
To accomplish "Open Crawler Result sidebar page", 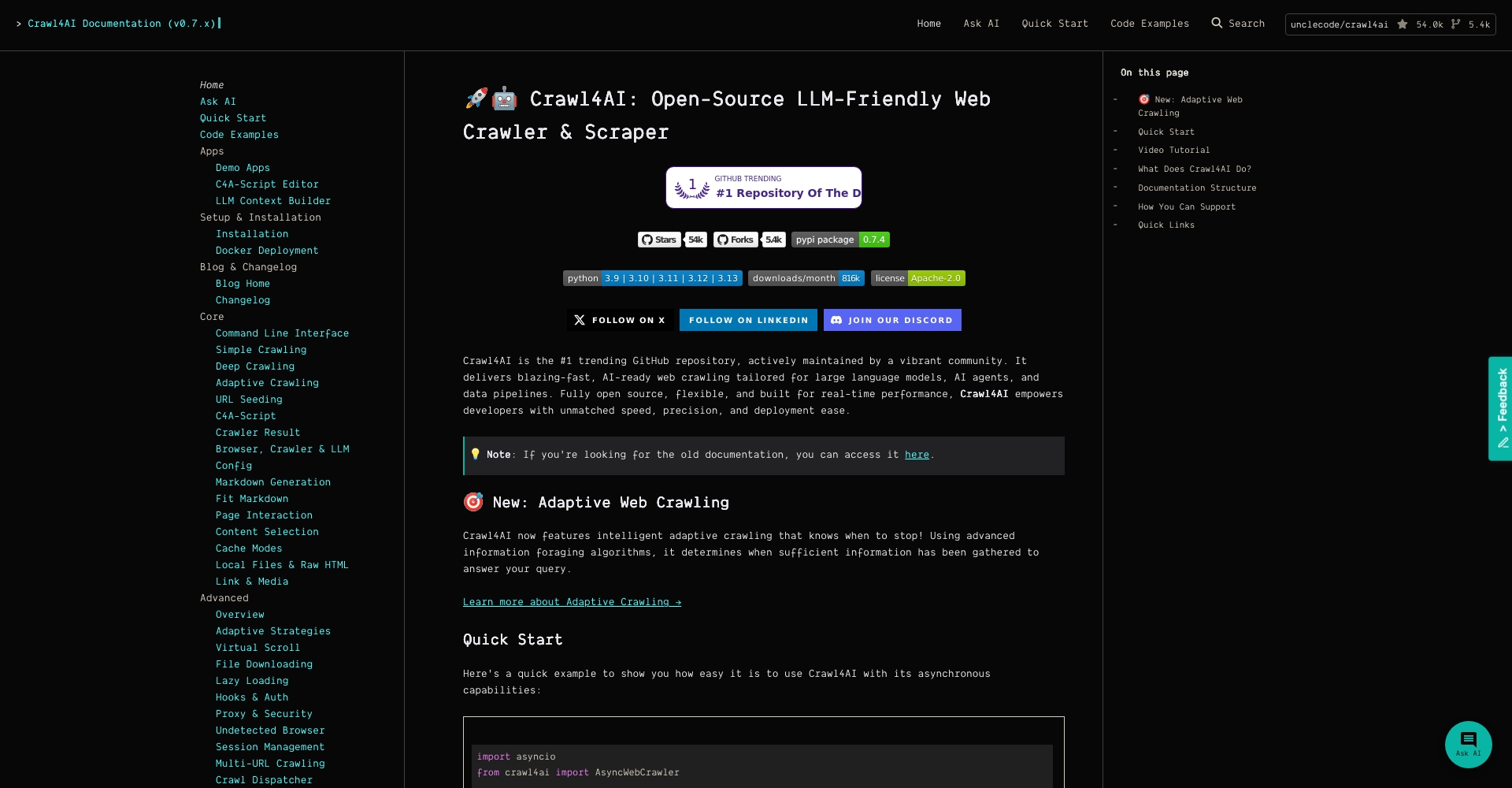I will click(258, 433).
